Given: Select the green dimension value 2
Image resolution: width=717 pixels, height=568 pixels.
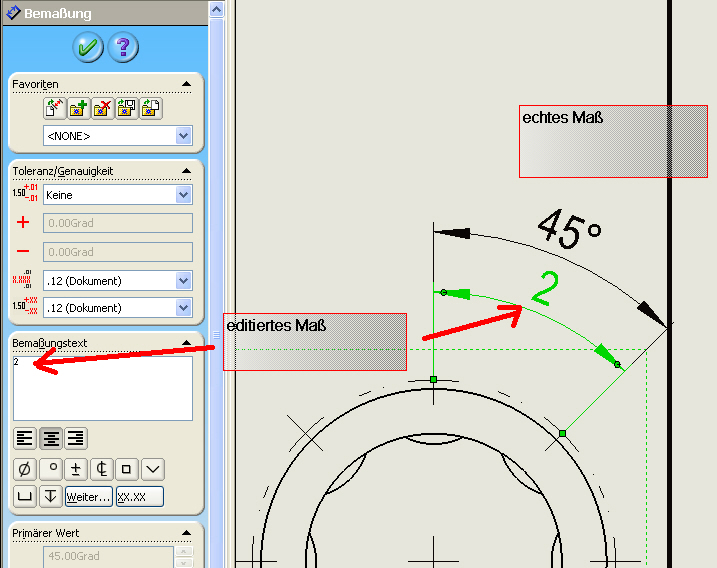Looking at the screenshot, I should pyautogui.click(x=543, y=289).
